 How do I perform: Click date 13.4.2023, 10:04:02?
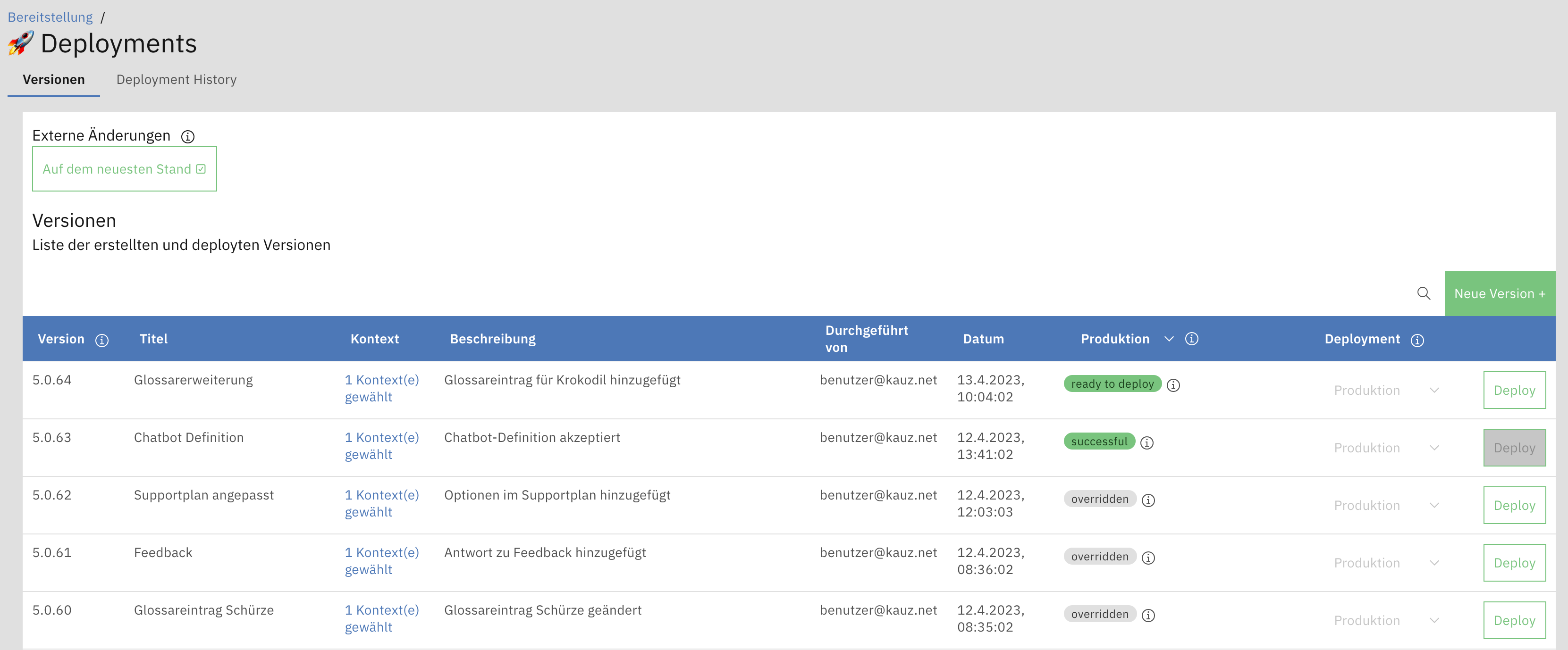click(x=990, y=389)
